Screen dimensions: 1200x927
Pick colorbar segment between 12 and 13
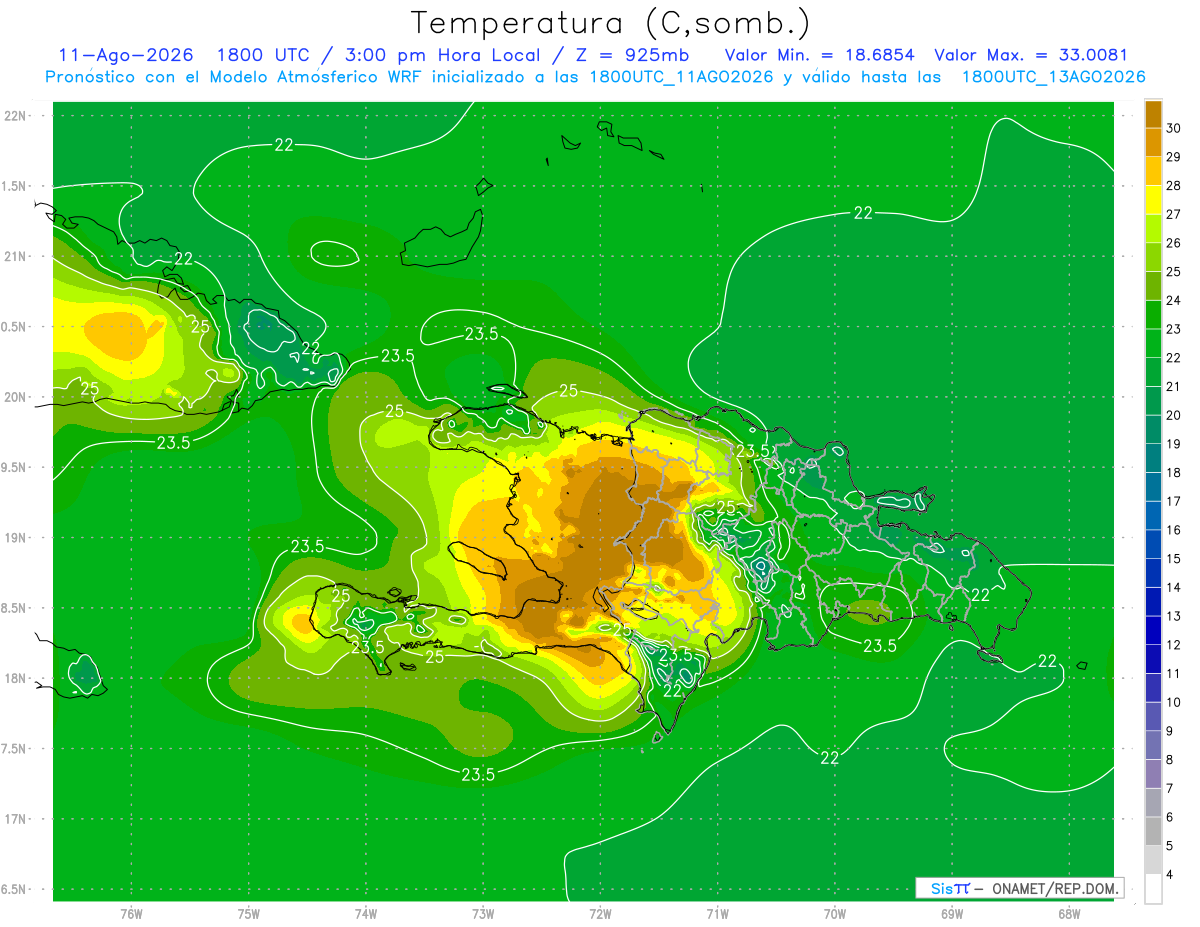point(1153,631)
